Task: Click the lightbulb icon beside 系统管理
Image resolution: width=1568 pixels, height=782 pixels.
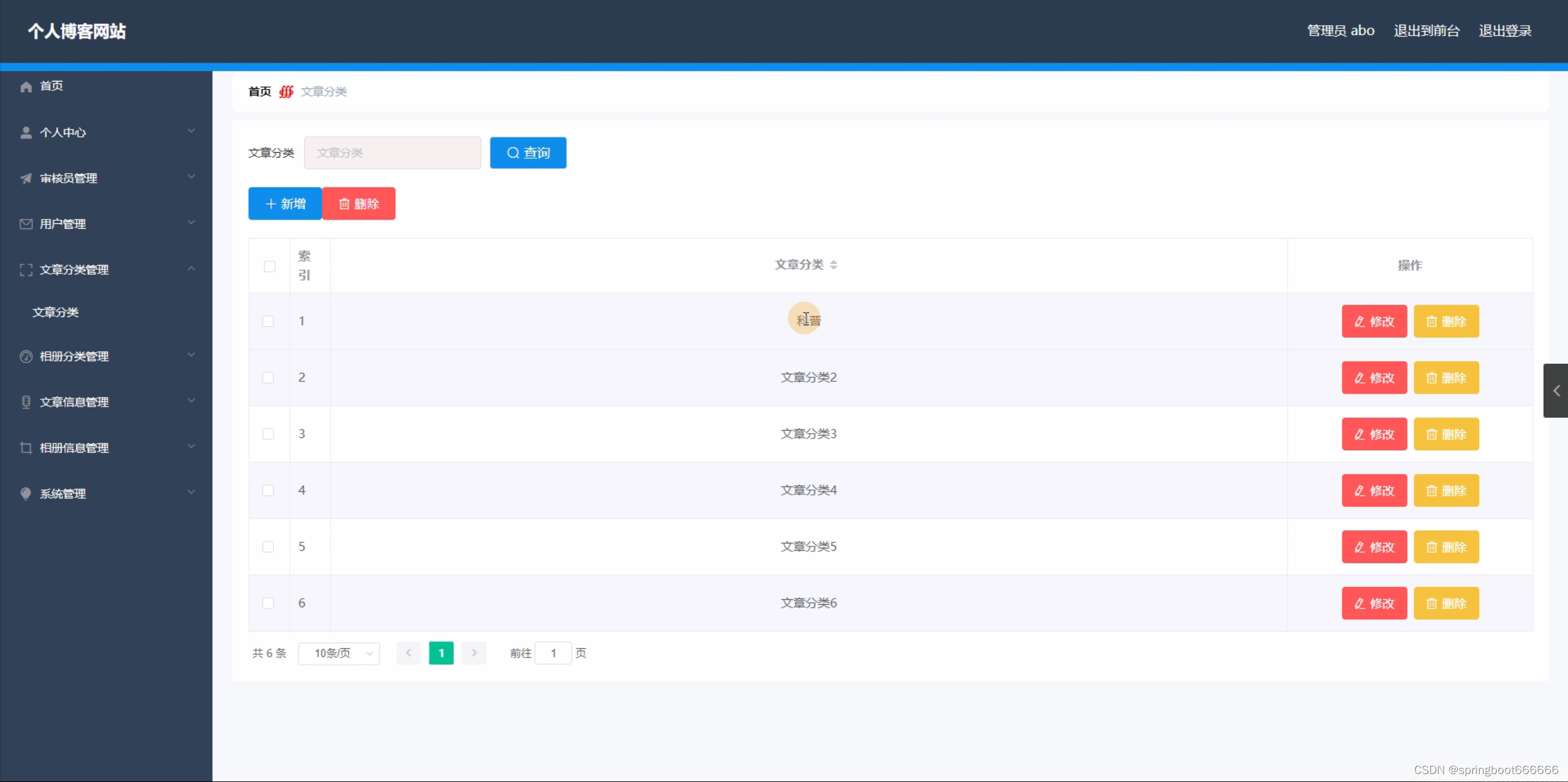Action: pyautogui.click(x=26, y=494)
